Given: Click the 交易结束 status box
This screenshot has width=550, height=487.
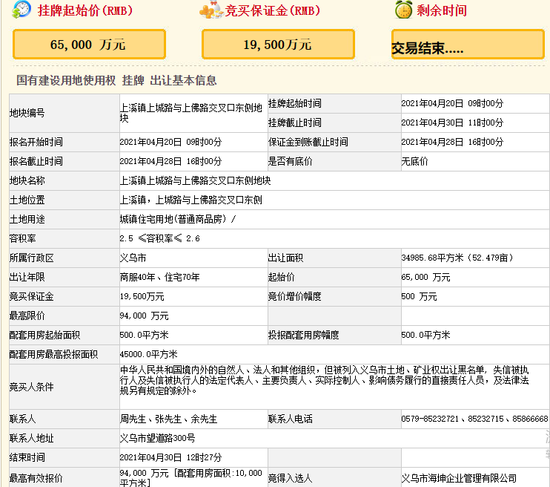Looking at the screenshot, I should 468,44.
